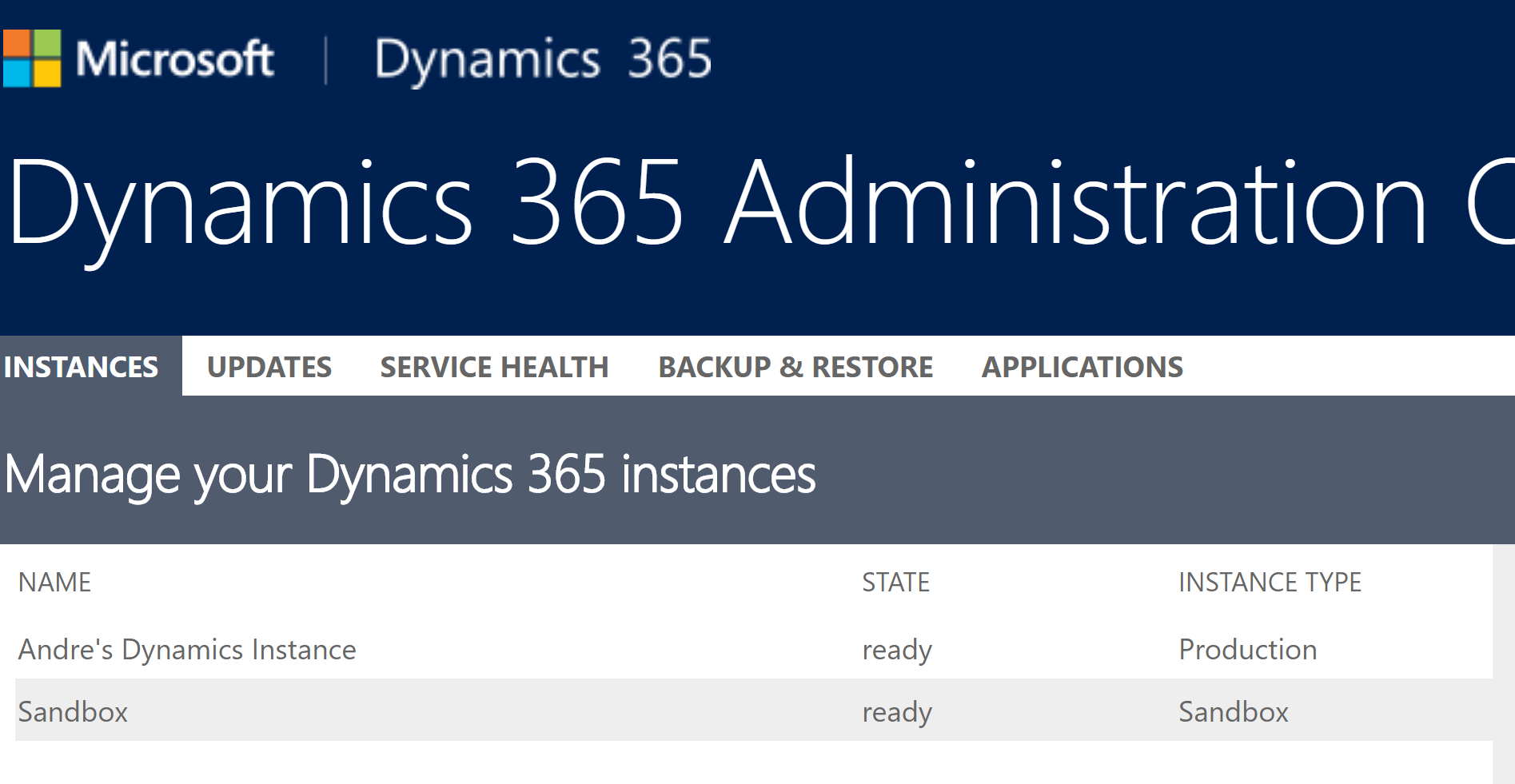The width and height of the screenshot is (1515, 784).
Task: Click the Microsoft wordmark in header
Action: click(x=174, y=59)
